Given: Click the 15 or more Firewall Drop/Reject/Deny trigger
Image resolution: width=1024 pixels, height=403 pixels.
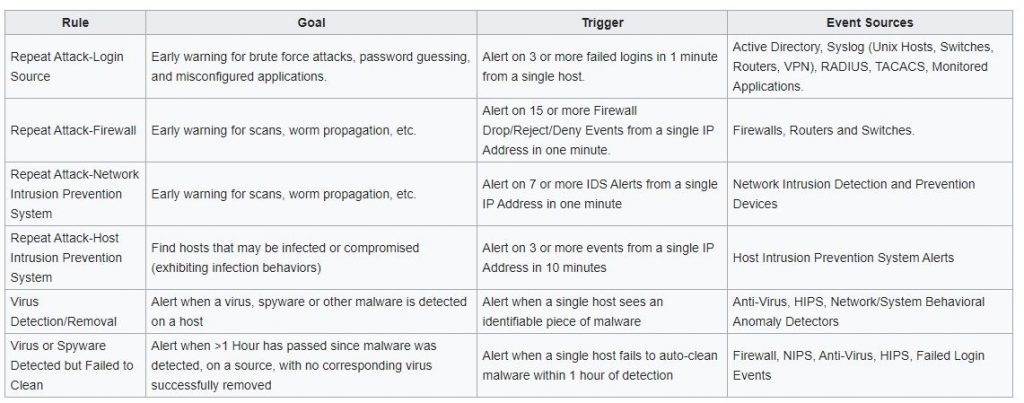Looking at the screenshot, I should 602,131.
